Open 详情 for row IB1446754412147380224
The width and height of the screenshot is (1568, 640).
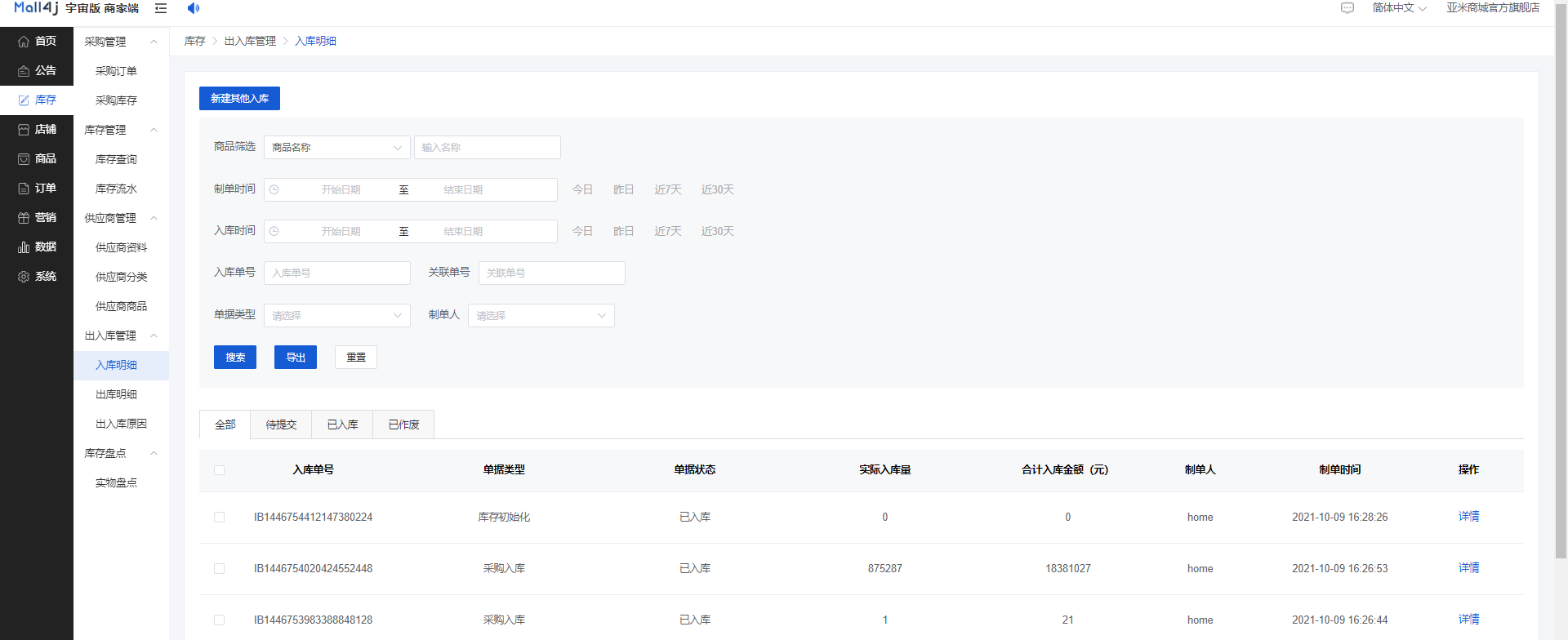(1468, 517)
